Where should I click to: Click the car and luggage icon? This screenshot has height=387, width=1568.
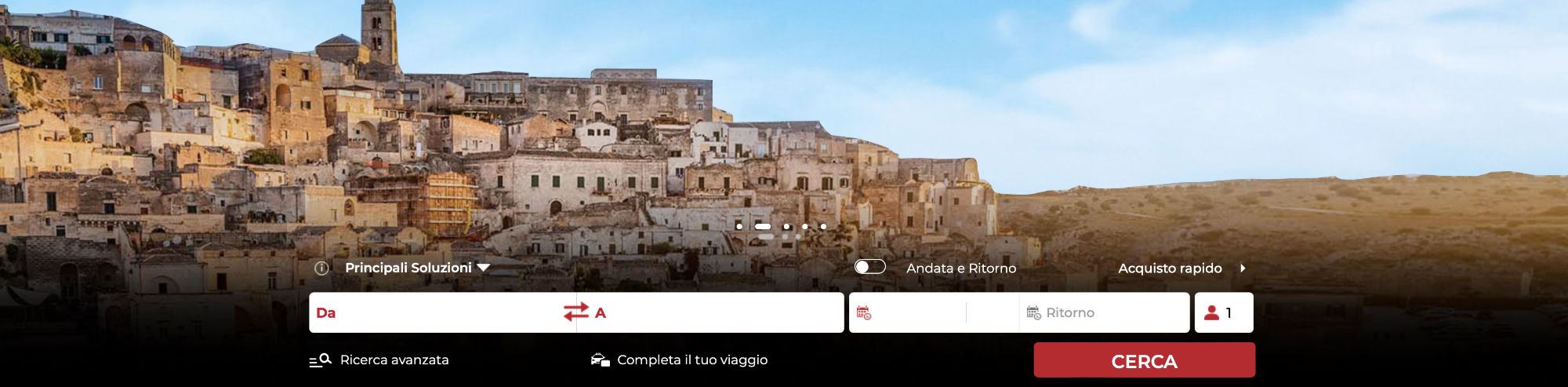[x=601, y=360]
